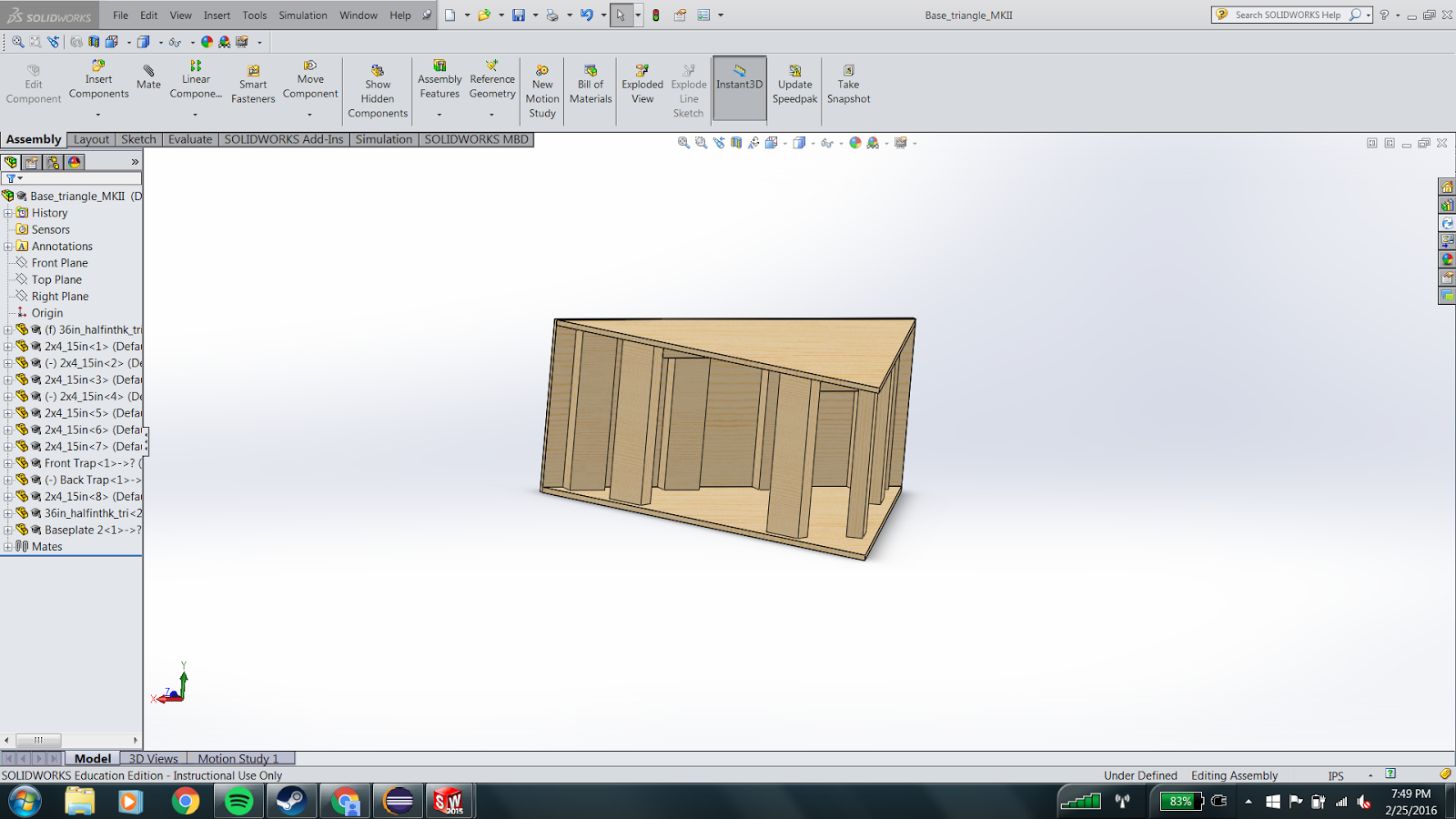Viewport: 1456px width, 819px height.
Task: Open Reference Geometry tool
Action: point(492,79)
